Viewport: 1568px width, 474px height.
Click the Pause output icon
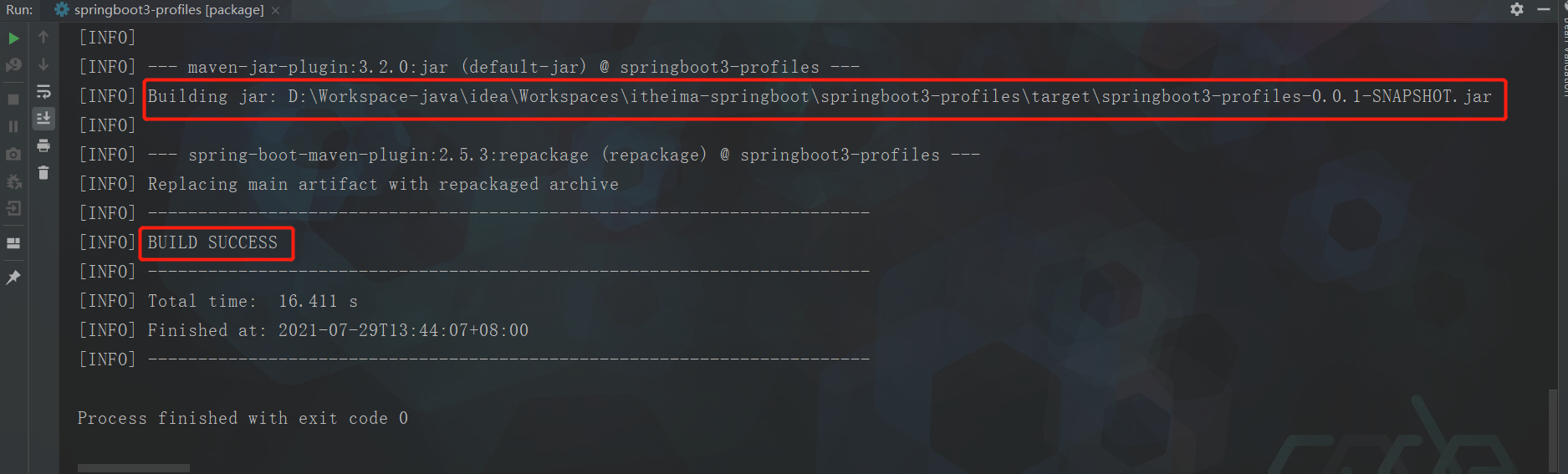[13, 126]
